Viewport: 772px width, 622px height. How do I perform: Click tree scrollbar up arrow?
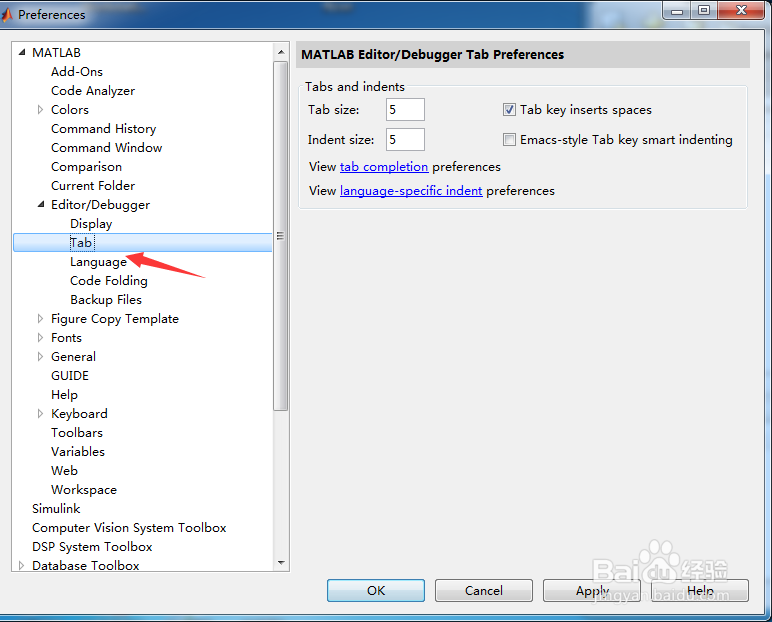(281, 52)
